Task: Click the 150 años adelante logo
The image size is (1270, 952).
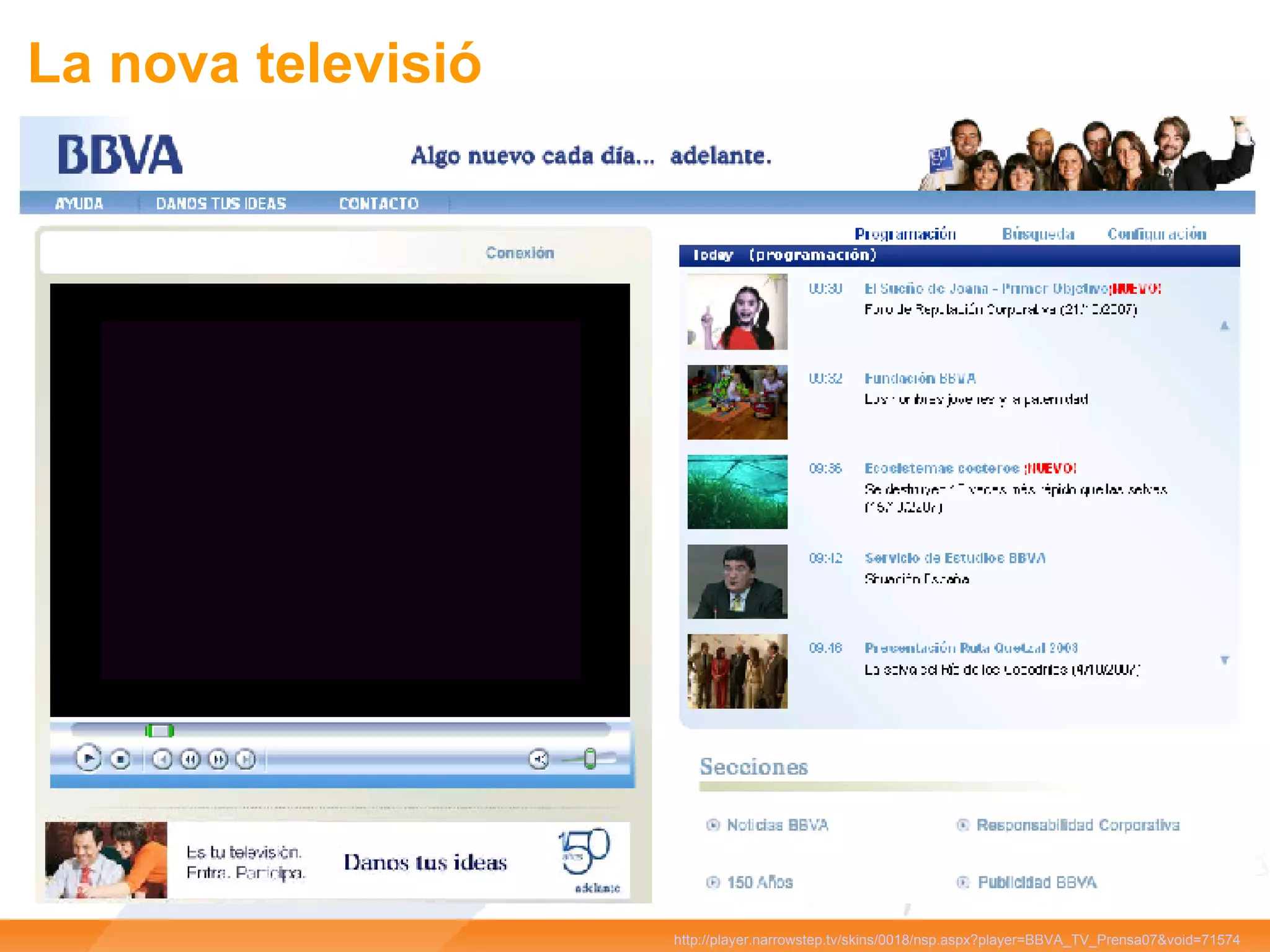Action: [x=588, y=860]
